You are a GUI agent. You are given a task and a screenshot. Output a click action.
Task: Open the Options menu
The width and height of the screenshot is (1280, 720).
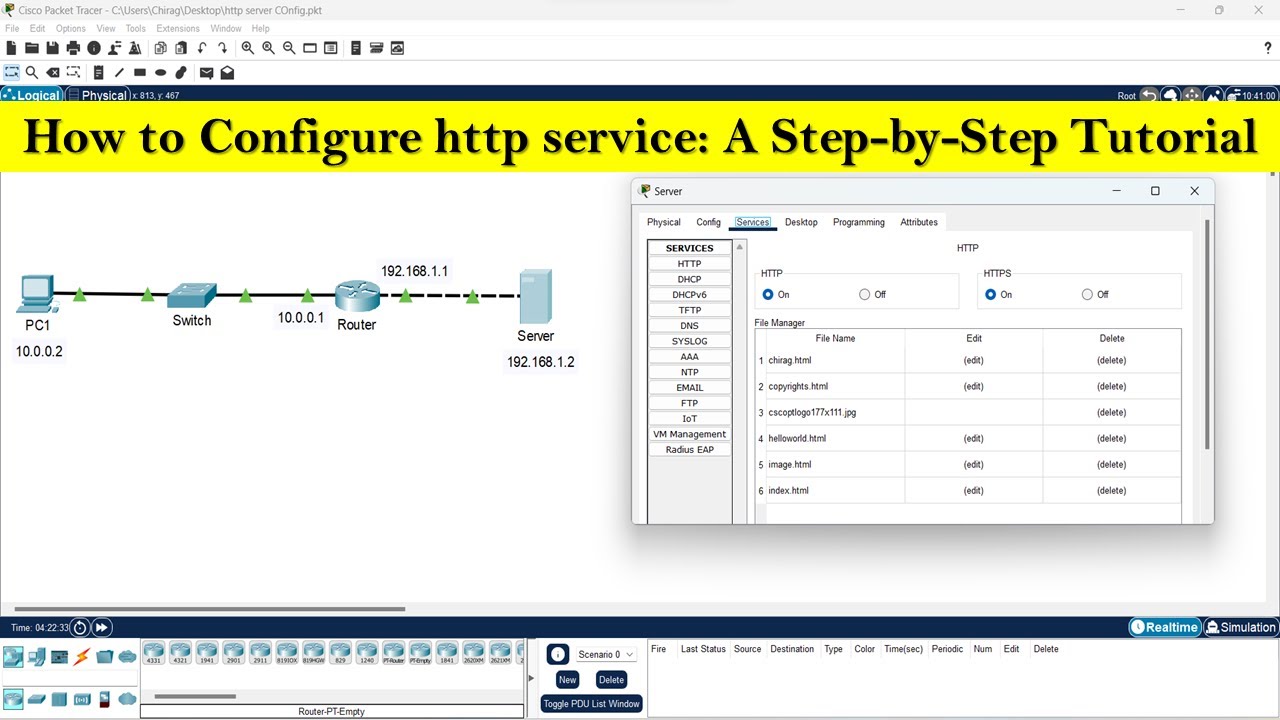pyautogui.click(x=70, y=28)
